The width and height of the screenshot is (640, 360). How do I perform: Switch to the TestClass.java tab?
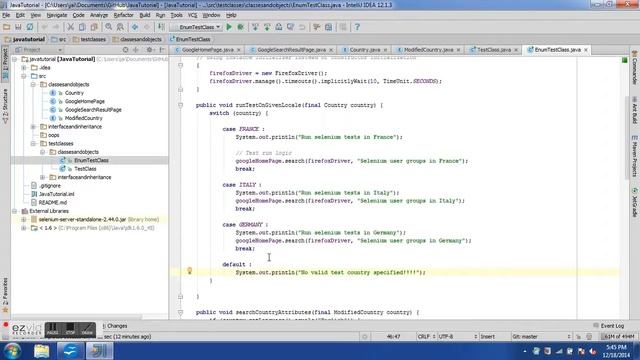tap(493, 50)
